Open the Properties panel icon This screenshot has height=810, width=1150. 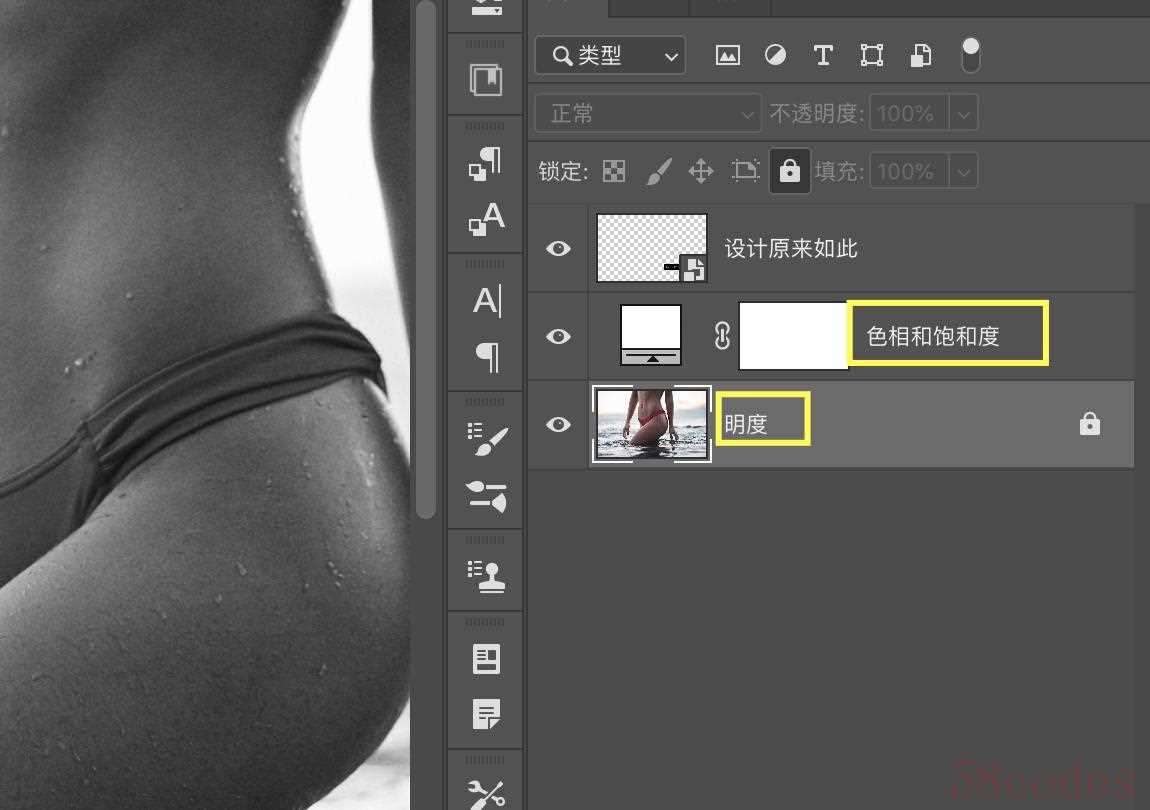[486, 659]
